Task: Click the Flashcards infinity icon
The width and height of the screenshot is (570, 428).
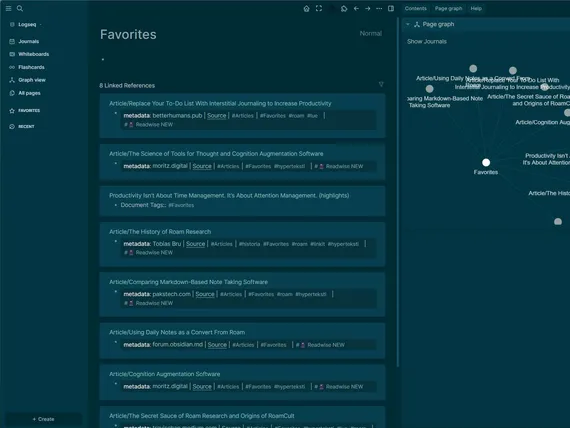Action: [x=12, y=67]
